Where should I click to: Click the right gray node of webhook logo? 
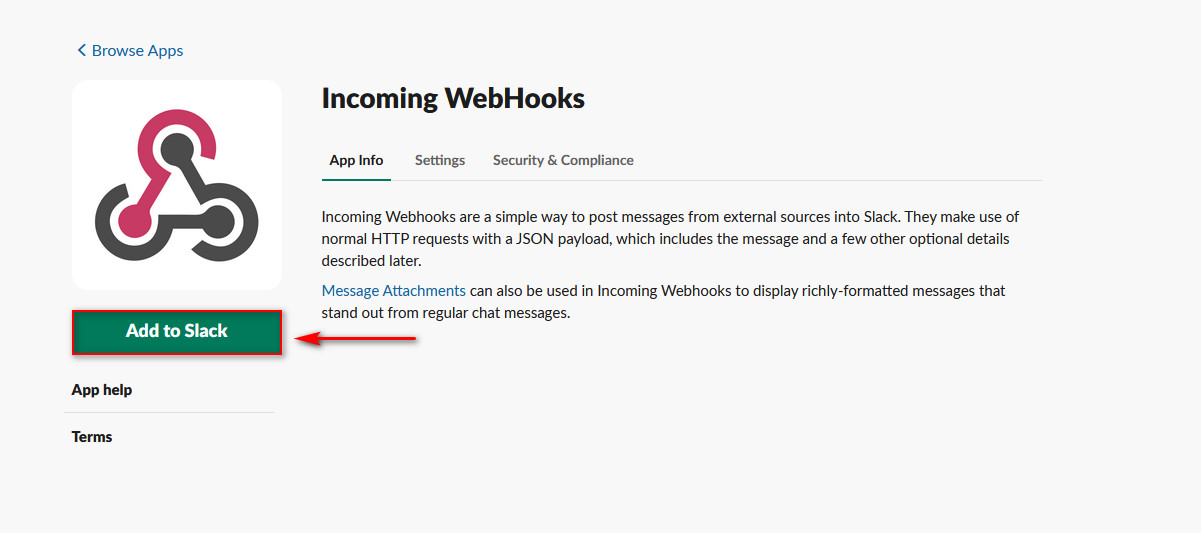coord(219,220)
